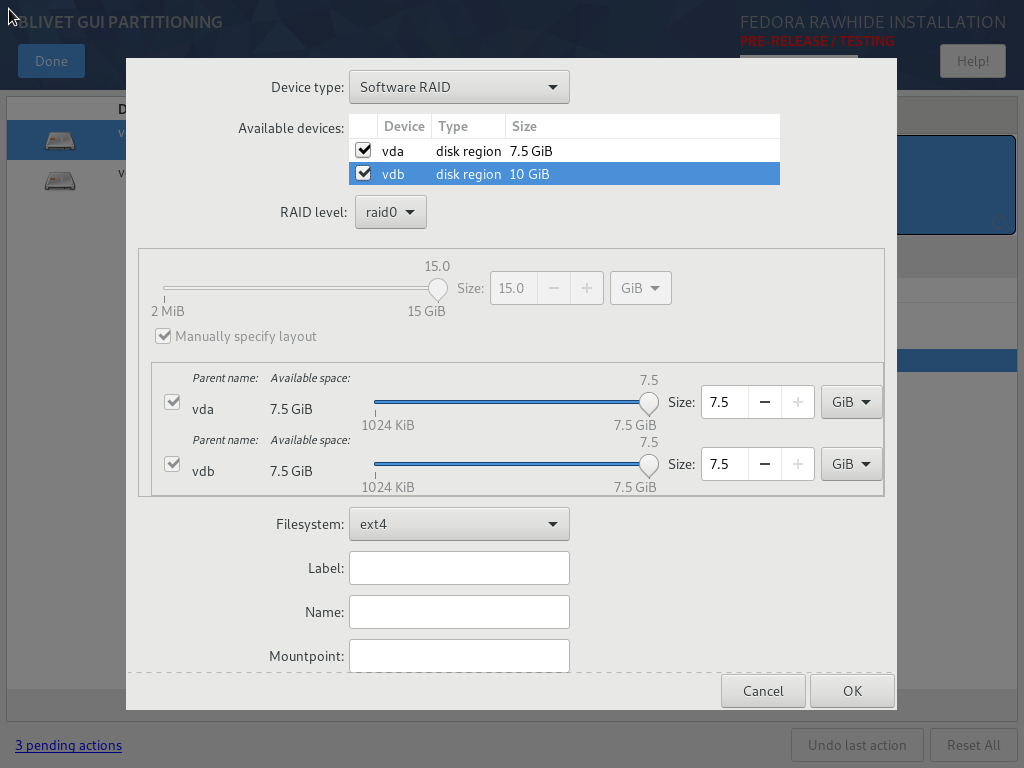Decrease vdb size with minus button

[765, 464]
